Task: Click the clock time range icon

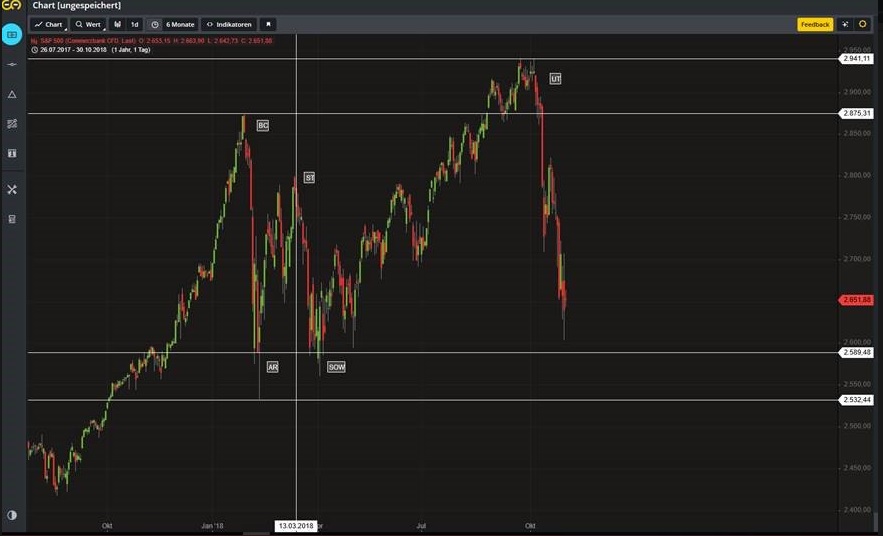Action: pos(155,24)
